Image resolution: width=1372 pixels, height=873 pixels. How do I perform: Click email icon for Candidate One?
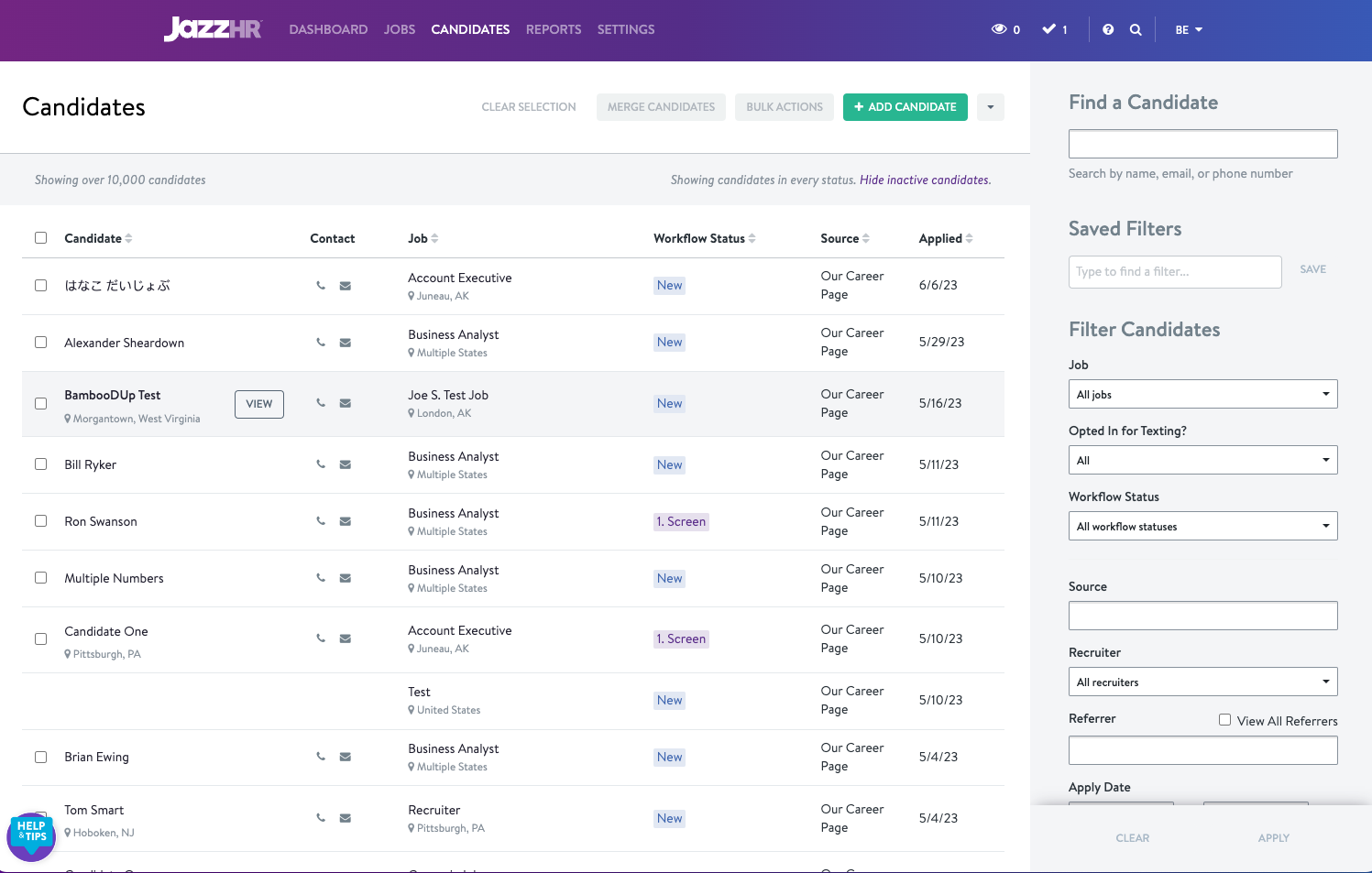[346, 638]
